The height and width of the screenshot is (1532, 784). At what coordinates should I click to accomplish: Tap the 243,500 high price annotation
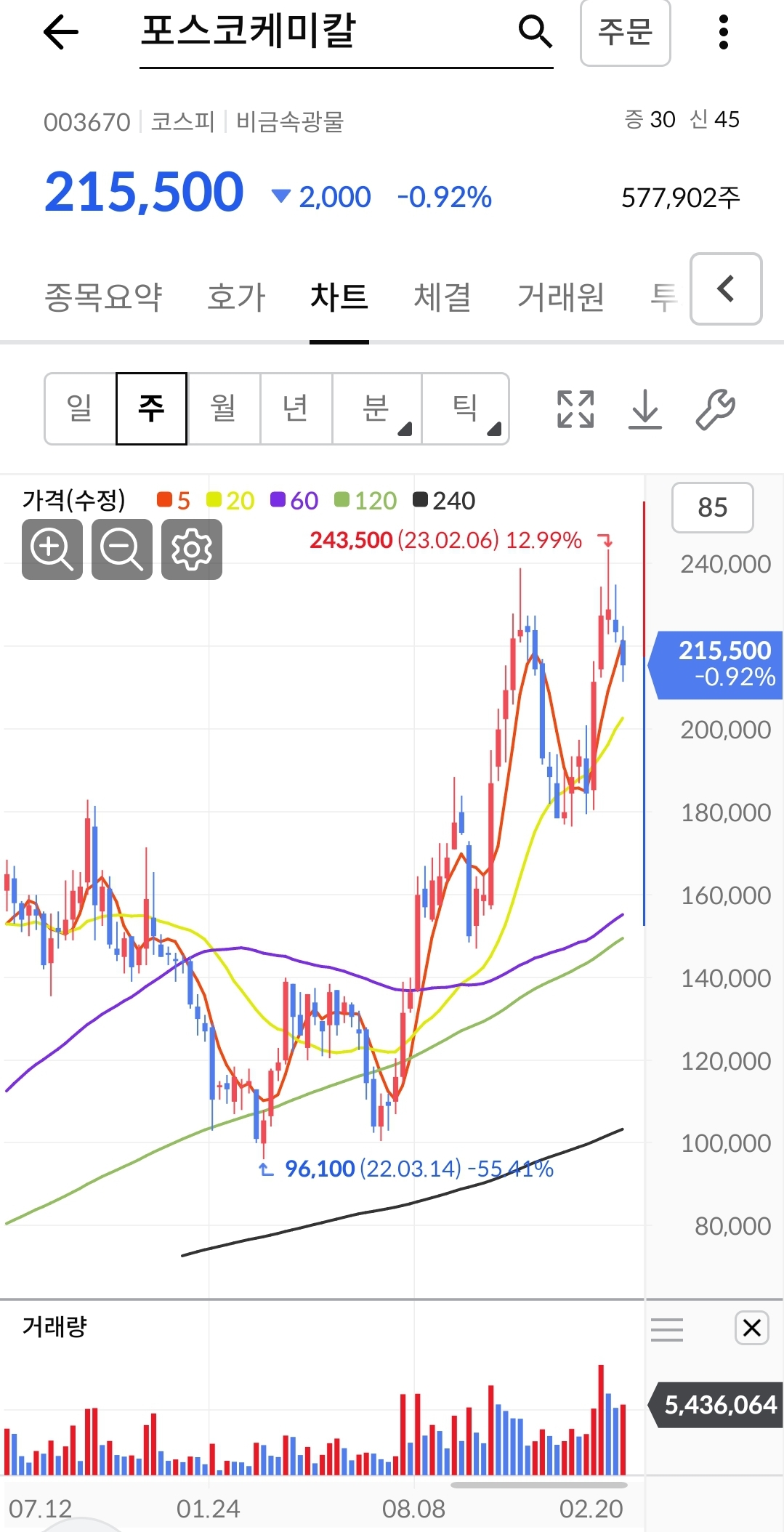pos(445,540)
